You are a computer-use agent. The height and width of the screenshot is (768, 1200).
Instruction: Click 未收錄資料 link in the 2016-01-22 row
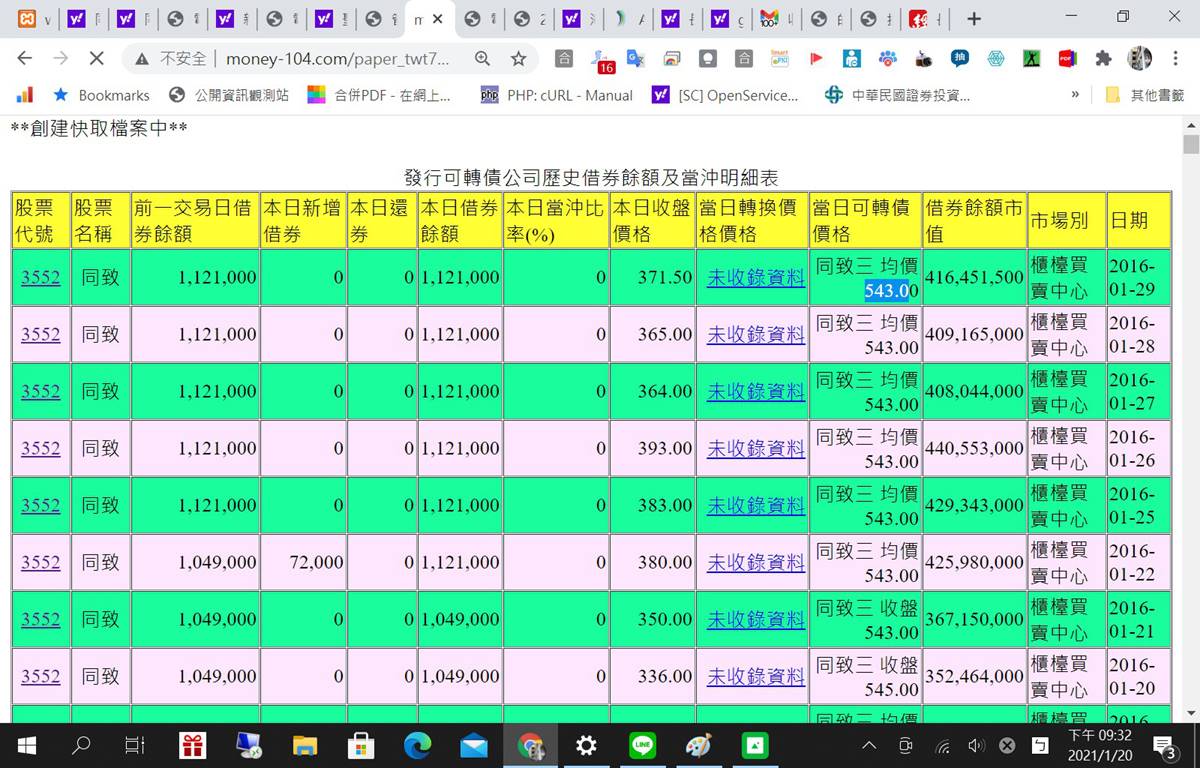point(755,562)
